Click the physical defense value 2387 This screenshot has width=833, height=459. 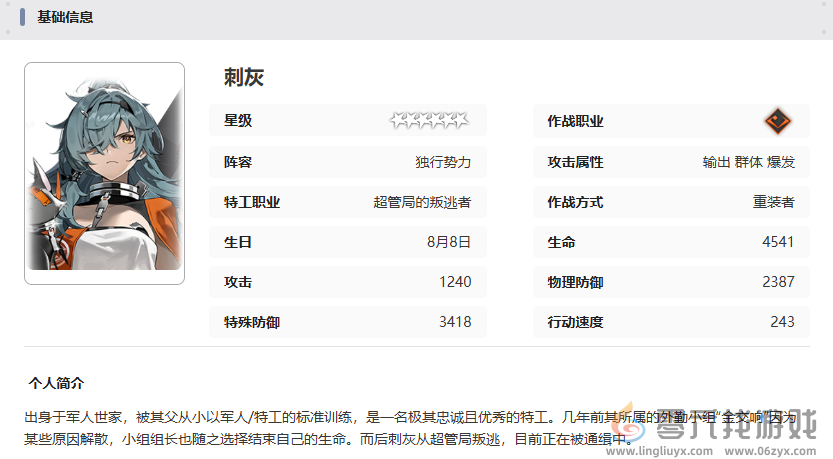(x=778, y=282)
